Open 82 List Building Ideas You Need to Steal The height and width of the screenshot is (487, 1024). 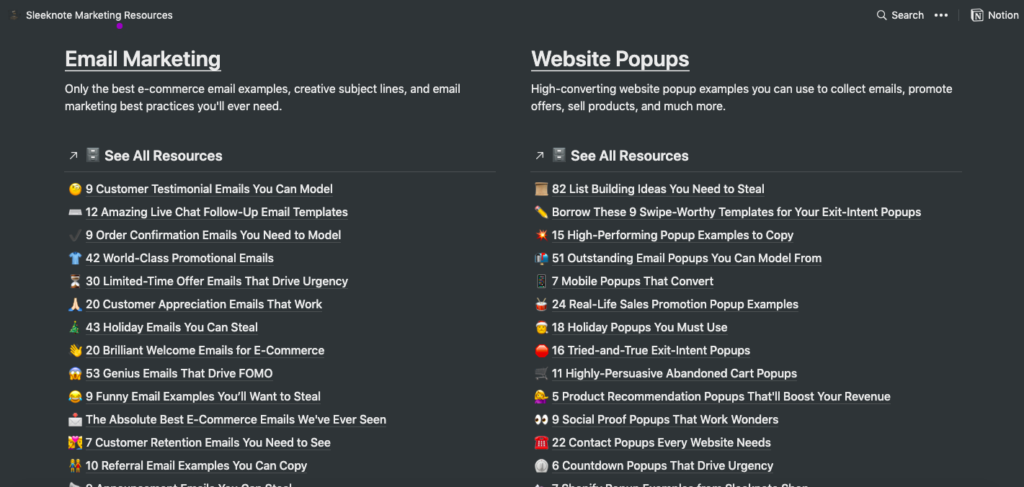pyautogui.click(x=658, y=189)
